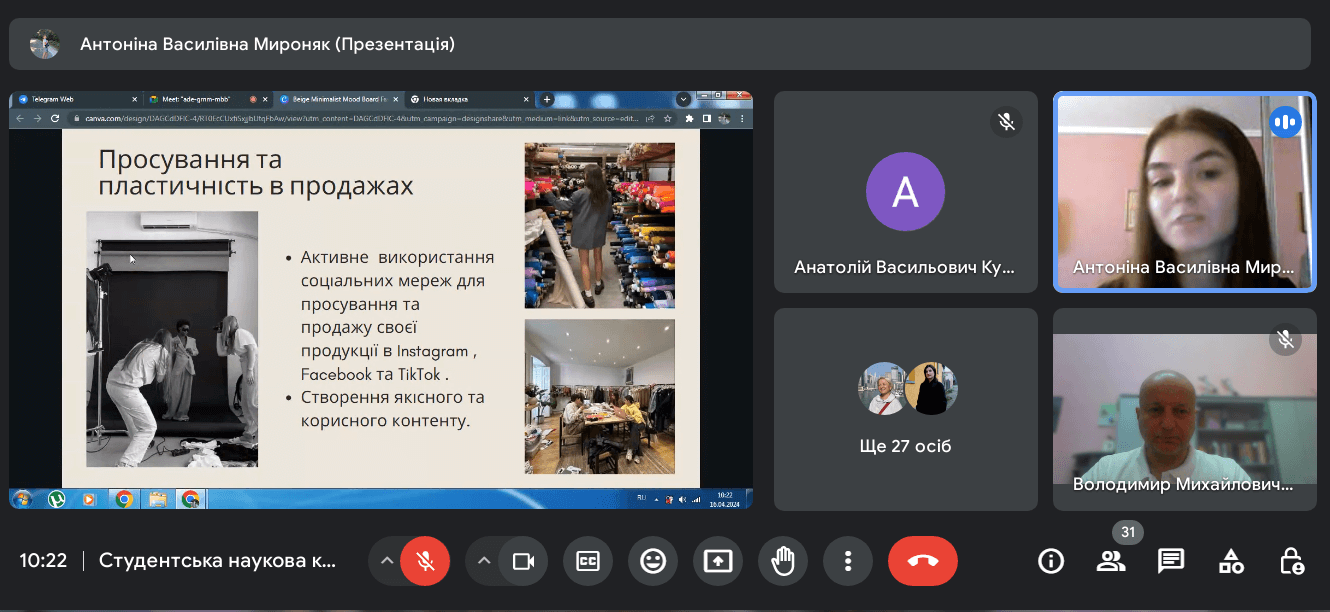This screenshot has width=1330, height=612.
Task: Start presenting your screen
Action: click(718, 561)
